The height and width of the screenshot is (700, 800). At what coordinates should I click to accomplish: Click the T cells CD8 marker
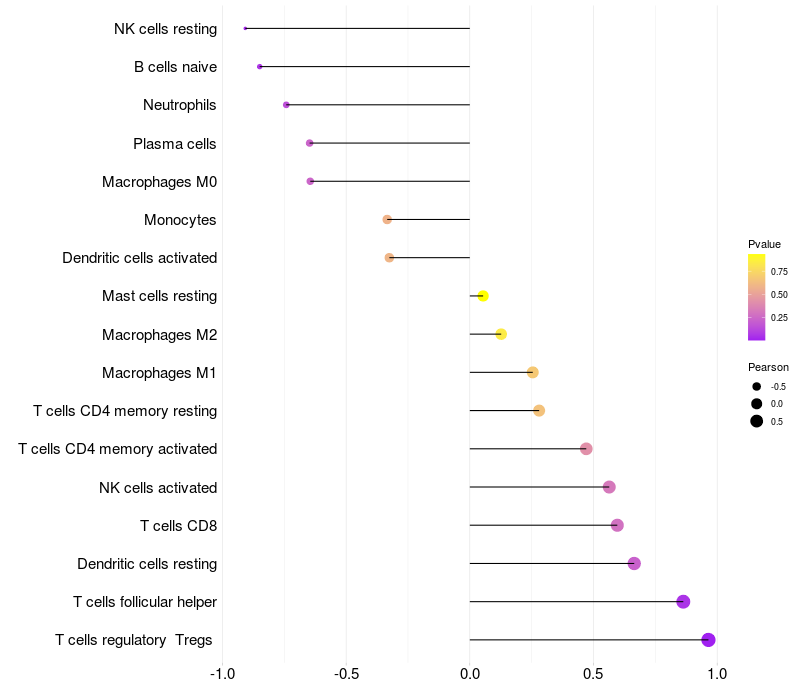(x=617, y=526)
